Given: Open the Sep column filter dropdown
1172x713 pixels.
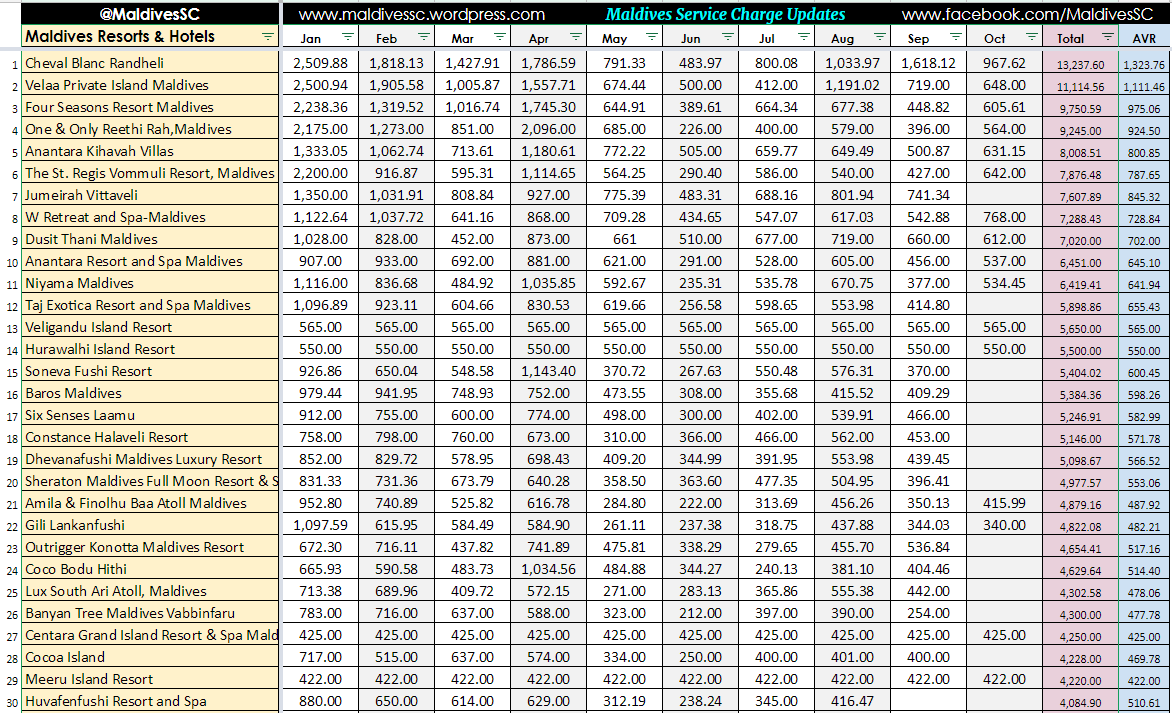Looking at the screenshot, I should click(956, 37).
